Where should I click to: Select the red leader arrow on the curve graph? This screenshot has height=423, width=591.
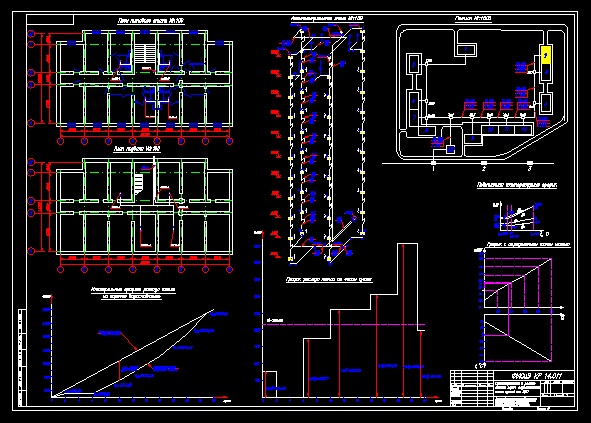coord(129,341)
